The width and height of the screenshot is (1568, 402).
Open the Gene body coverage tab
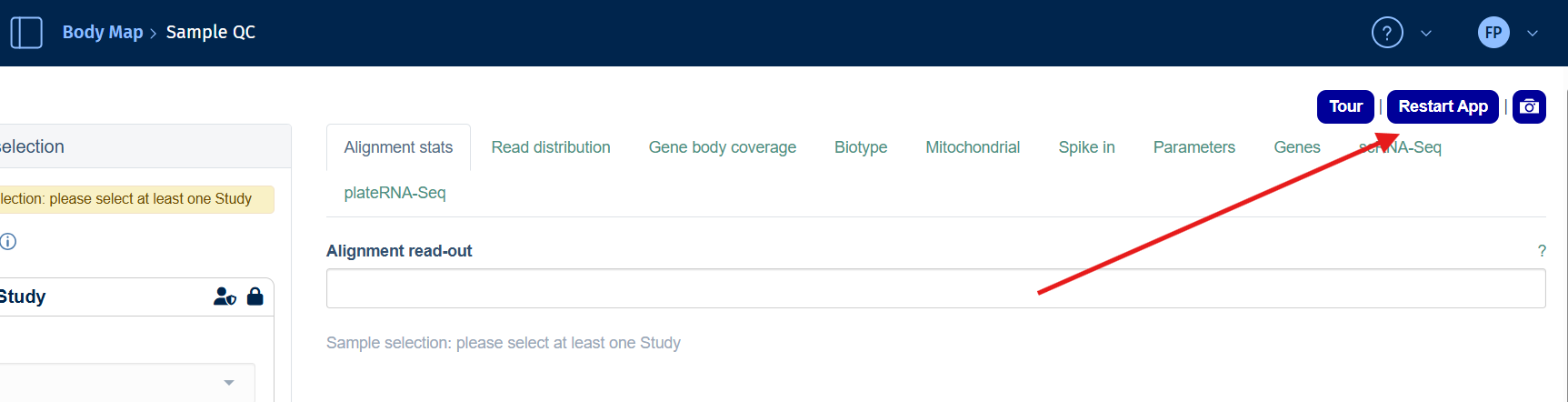click(x=722, y=147)
